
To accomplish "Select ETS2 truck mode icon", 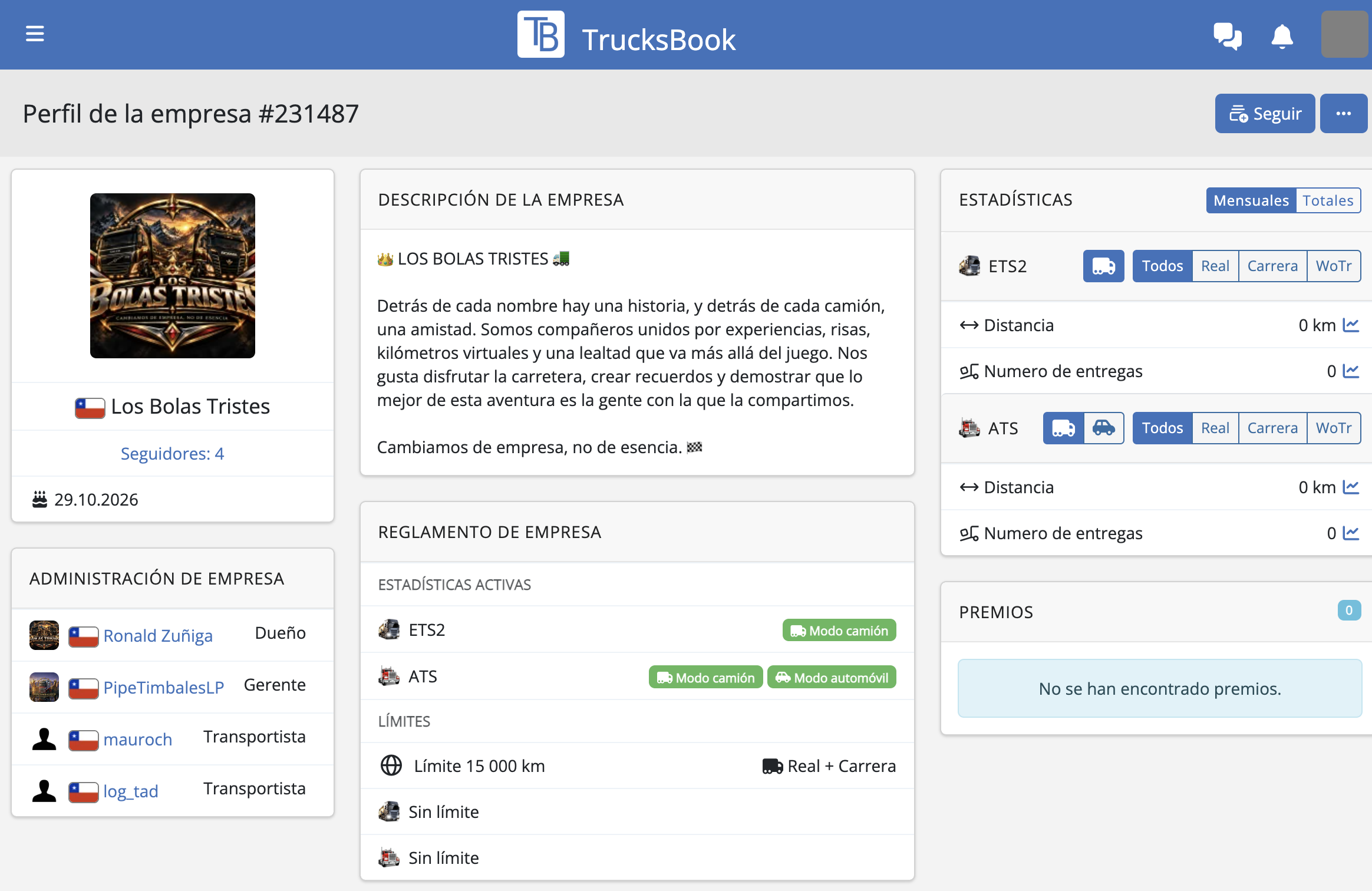I will pyautogui.click(x=1103, y=266).
